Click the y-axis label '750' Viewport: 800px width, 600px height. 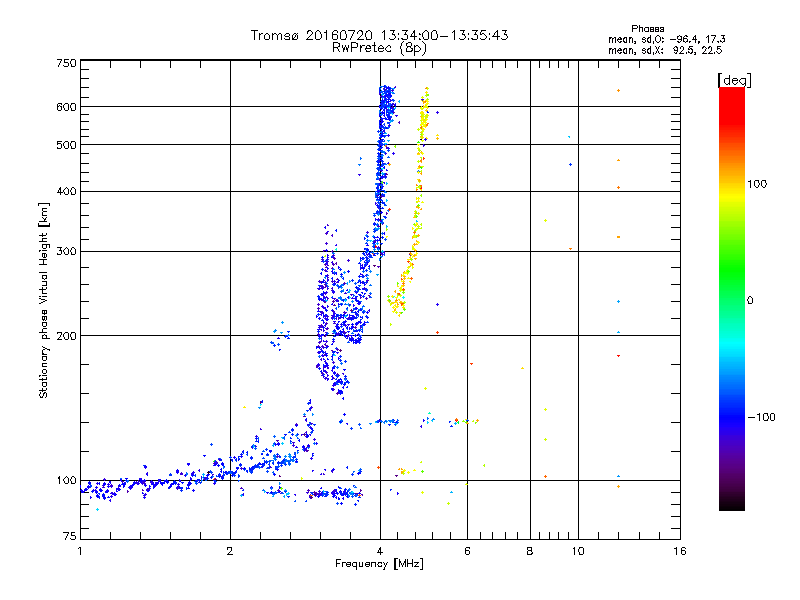(66, 63)
